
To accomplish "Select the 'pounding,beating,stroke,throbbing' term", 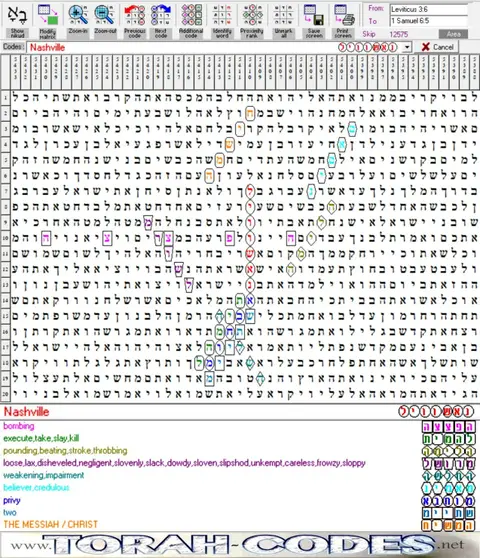I will point(65,451).
